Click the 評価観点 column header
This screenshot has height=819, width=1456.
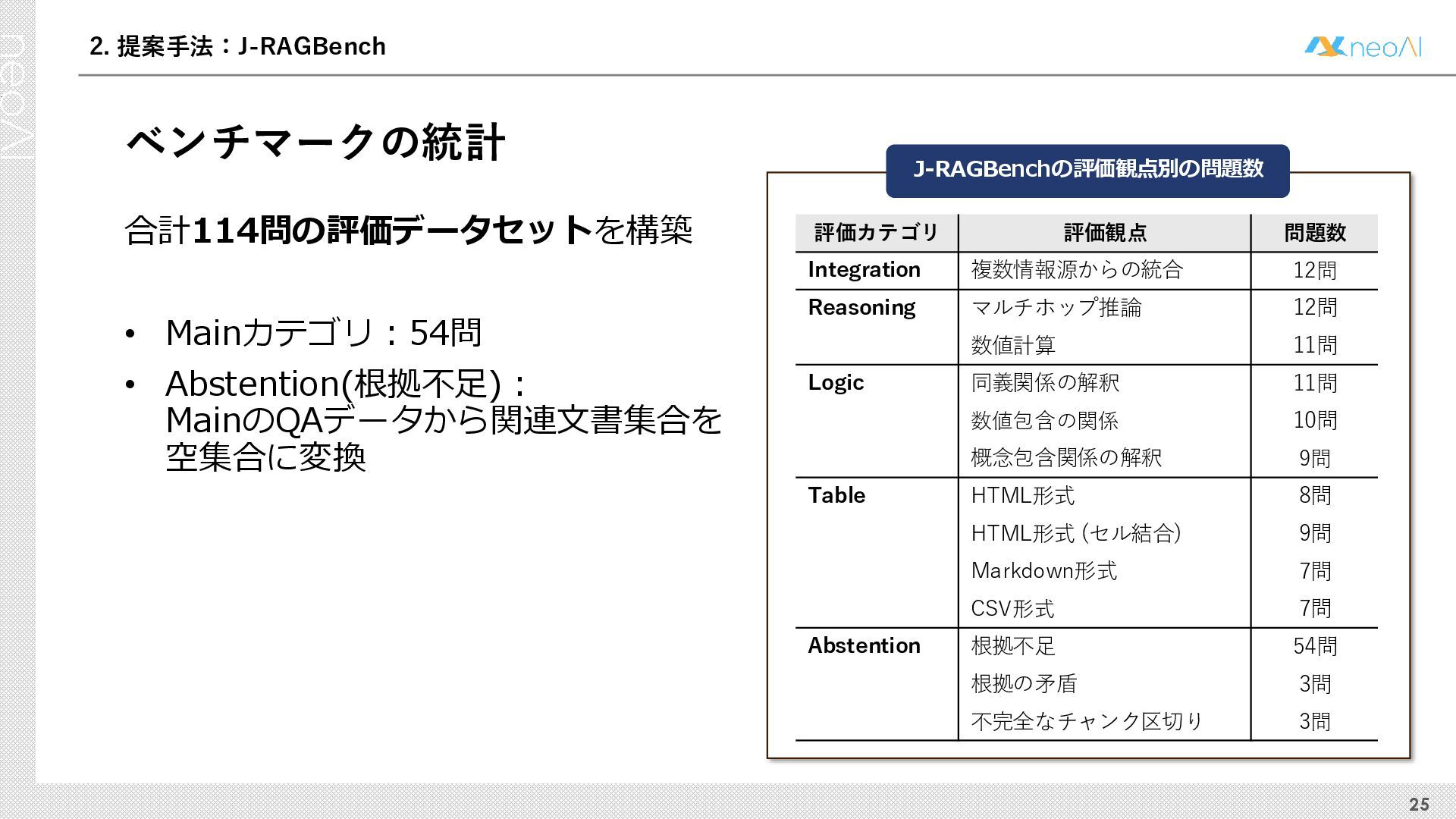tap(1104, 233)
